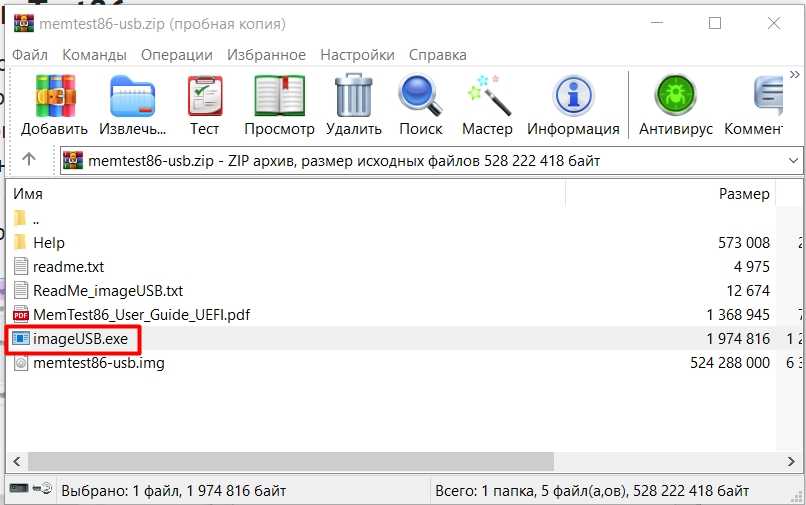Close the WinRAR window
The height and width of the screenshot is (505, 806).
tap(774, 23)
